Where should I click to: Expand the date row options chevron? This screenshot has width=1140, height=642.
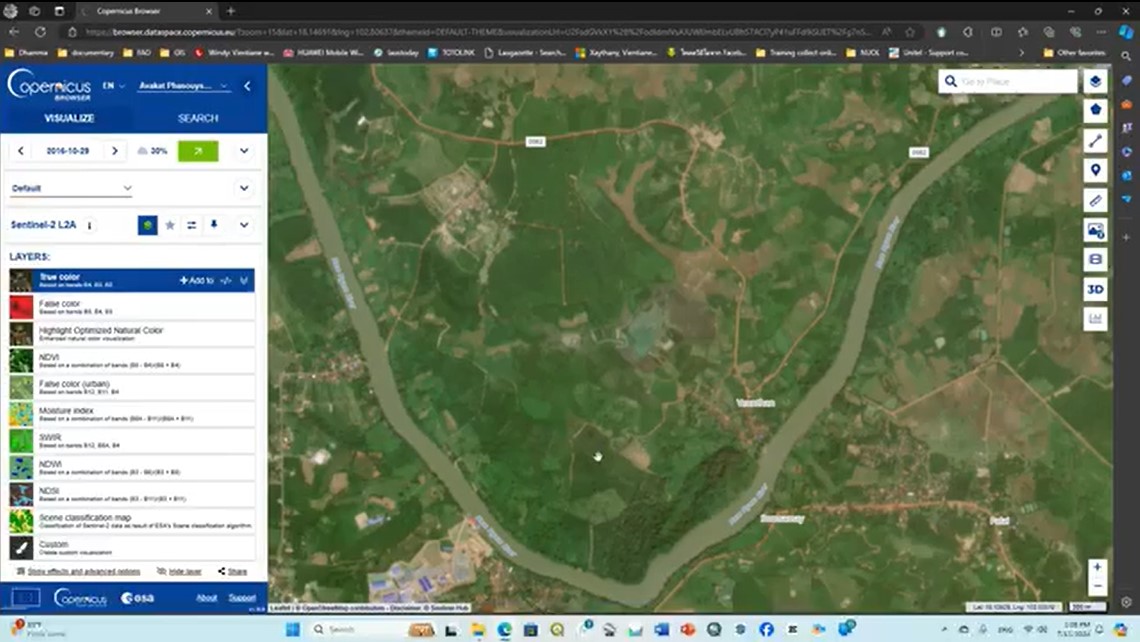pos(244,151)
